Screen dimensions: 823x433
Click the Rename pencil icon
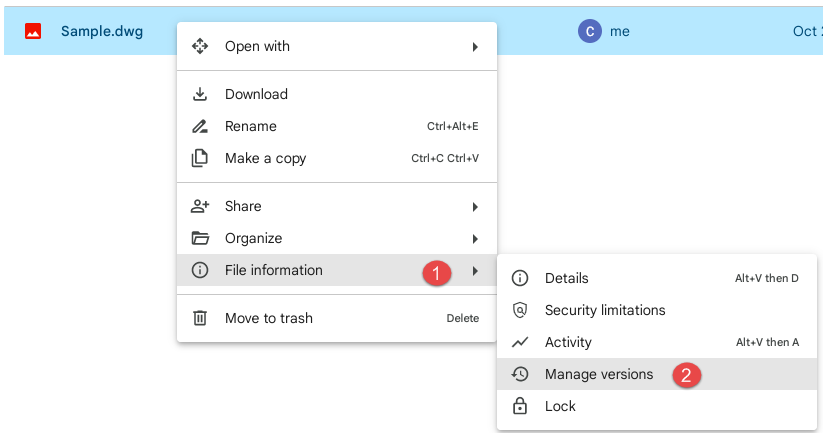199,126
